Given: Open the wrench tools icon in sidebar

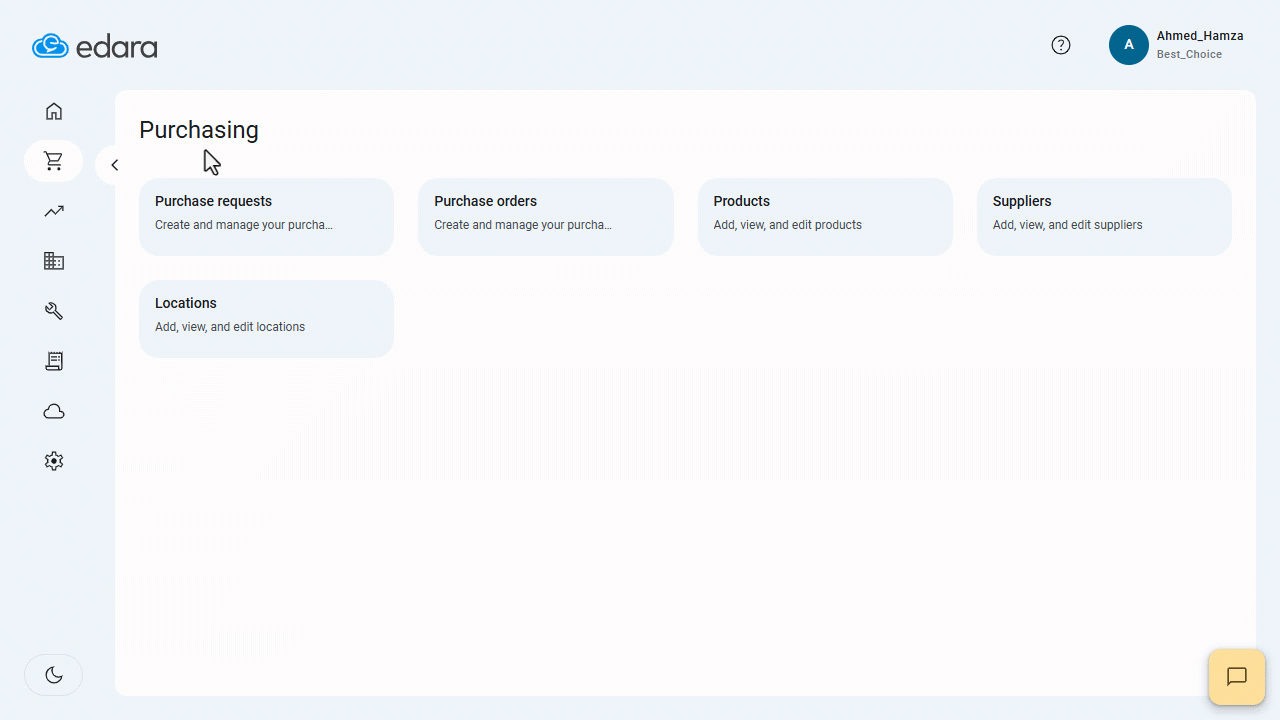Looking at the screenshot, I should coord(54,311).
